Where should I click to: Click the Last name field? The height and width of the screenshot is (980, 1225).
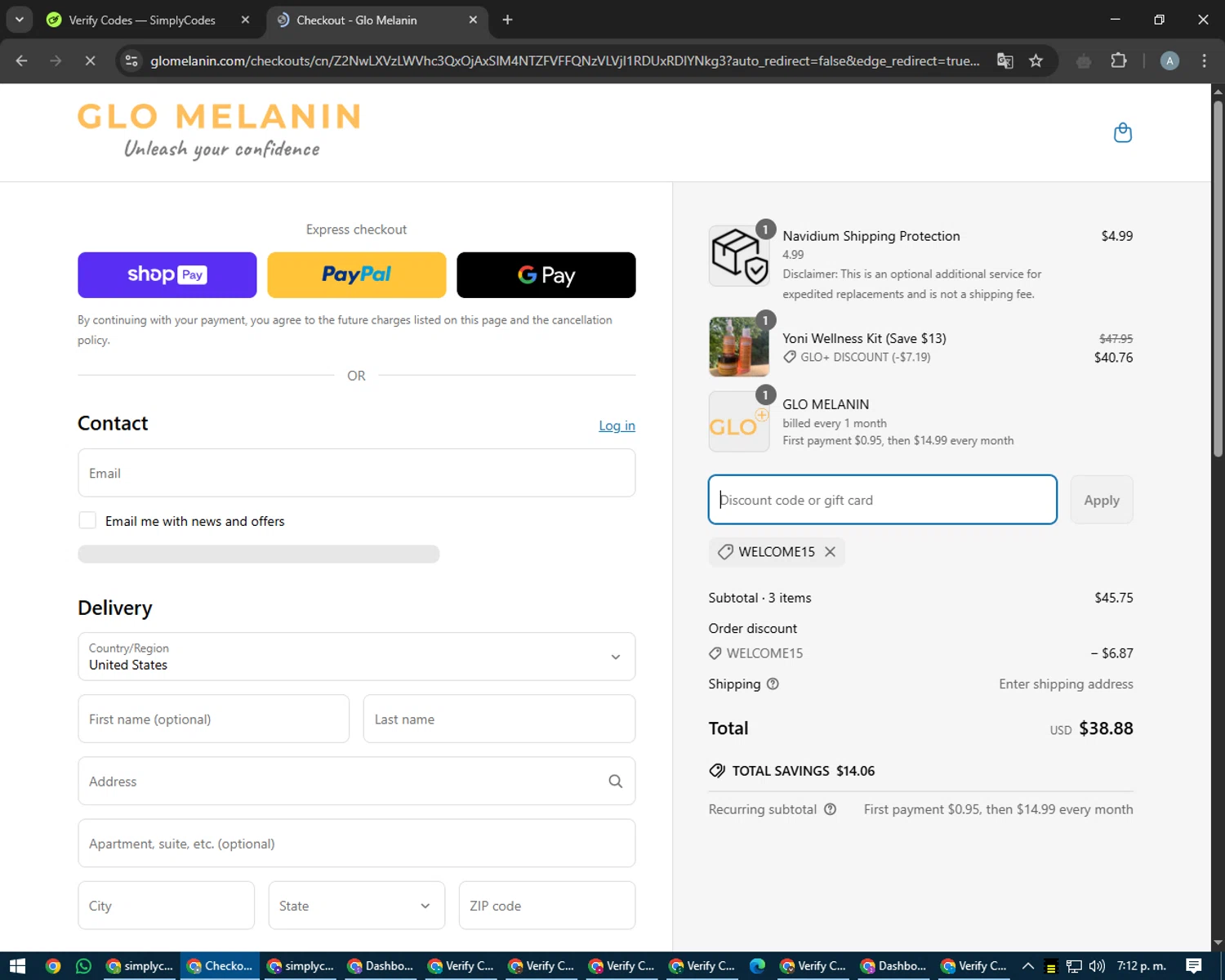click(499, 719)
